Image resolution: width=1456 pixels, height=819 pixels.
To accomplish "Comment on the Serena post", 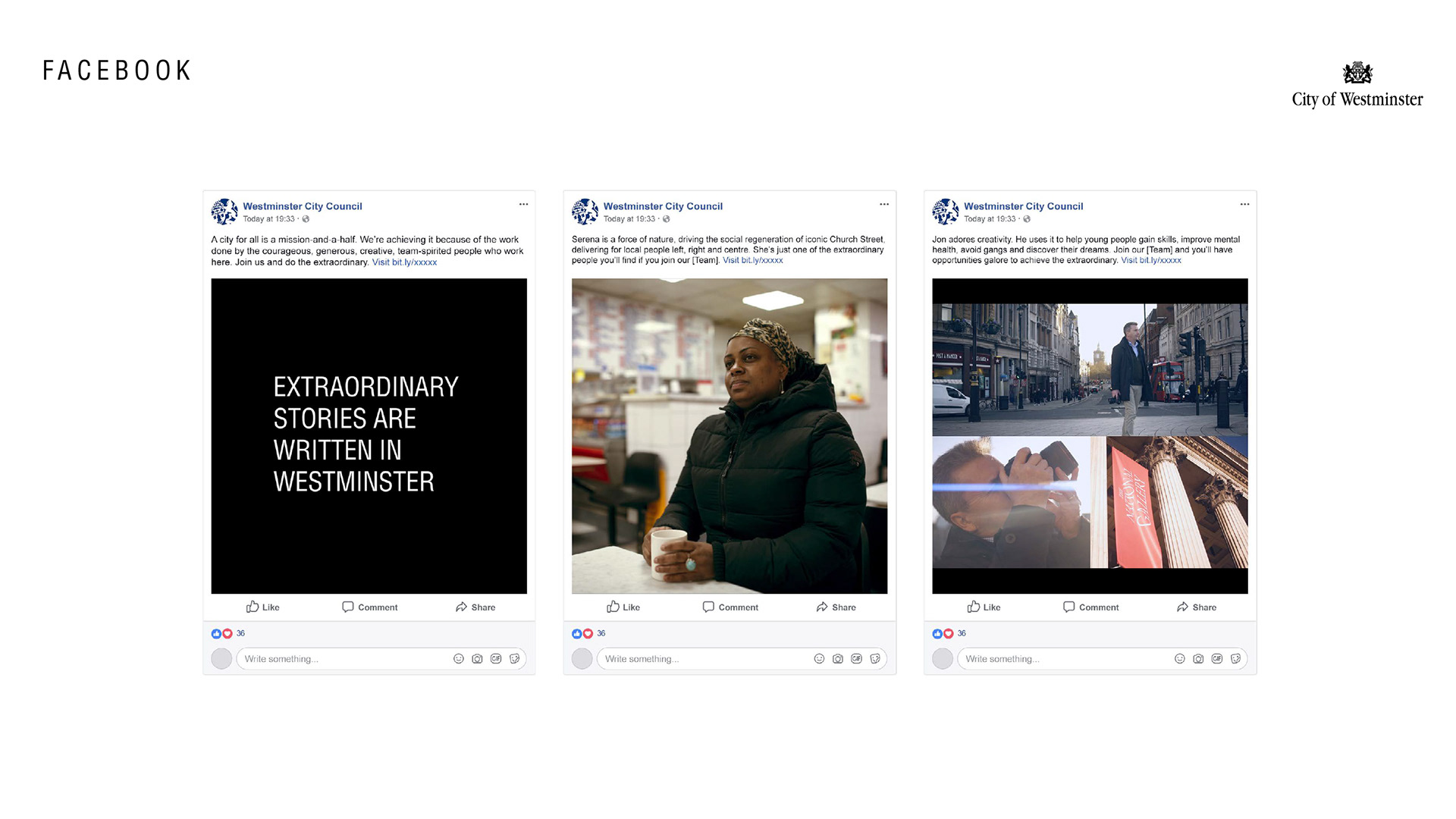I will coord(730,607).
